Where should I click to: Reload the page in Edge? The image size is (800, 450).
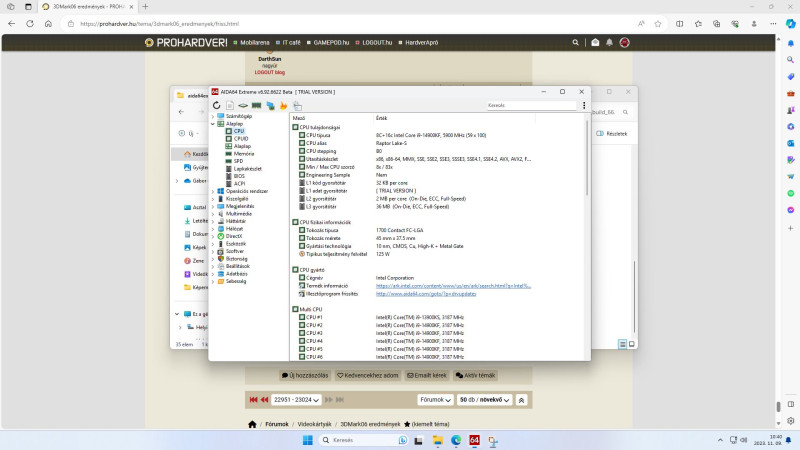(30, 23)
